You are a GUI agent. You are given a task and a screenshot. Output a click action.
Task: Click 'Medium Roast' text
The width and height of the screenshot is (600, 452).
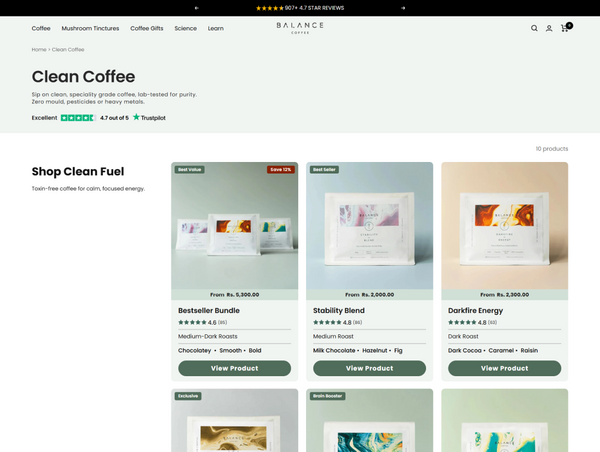coord(333,336)
